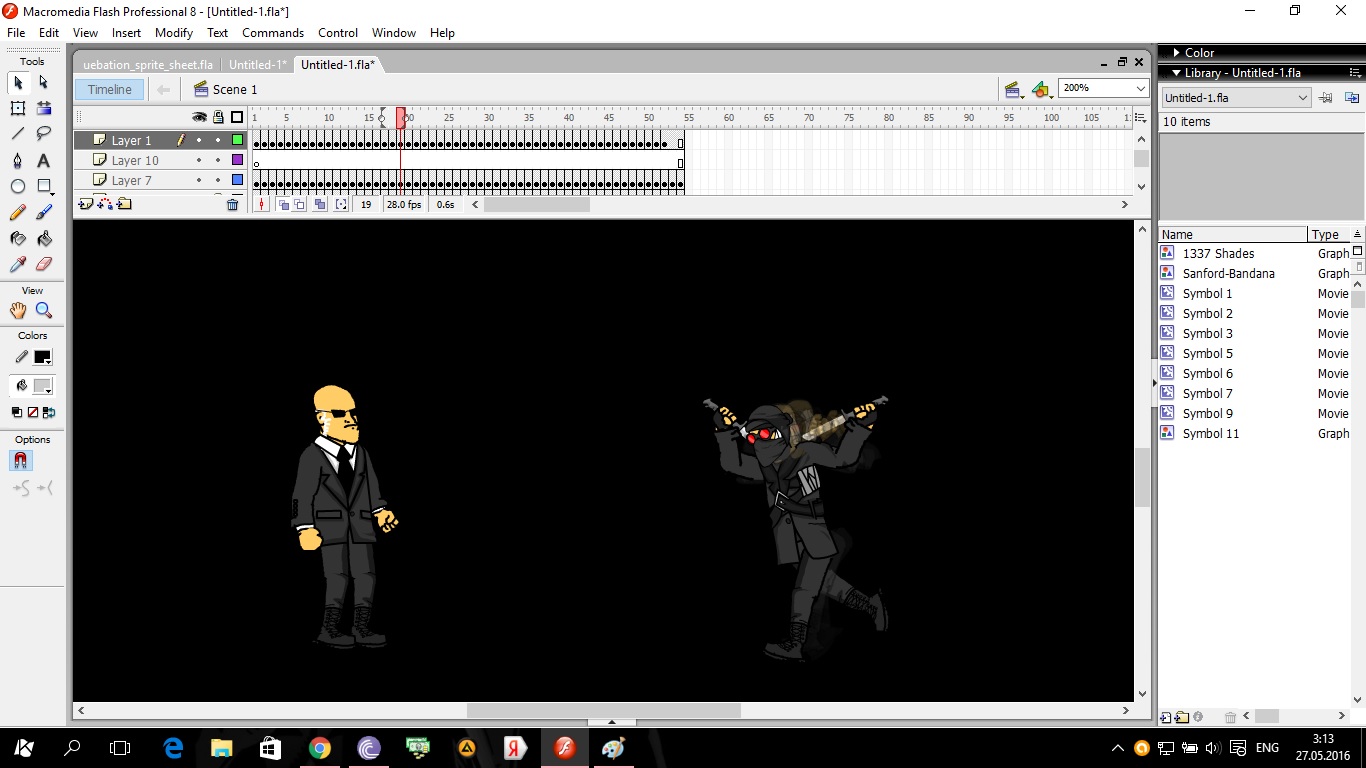The width and height of the screenshot is (1366, 768).
Task: Select the Gradient Transform tool
Action: (x=44, y=108)
